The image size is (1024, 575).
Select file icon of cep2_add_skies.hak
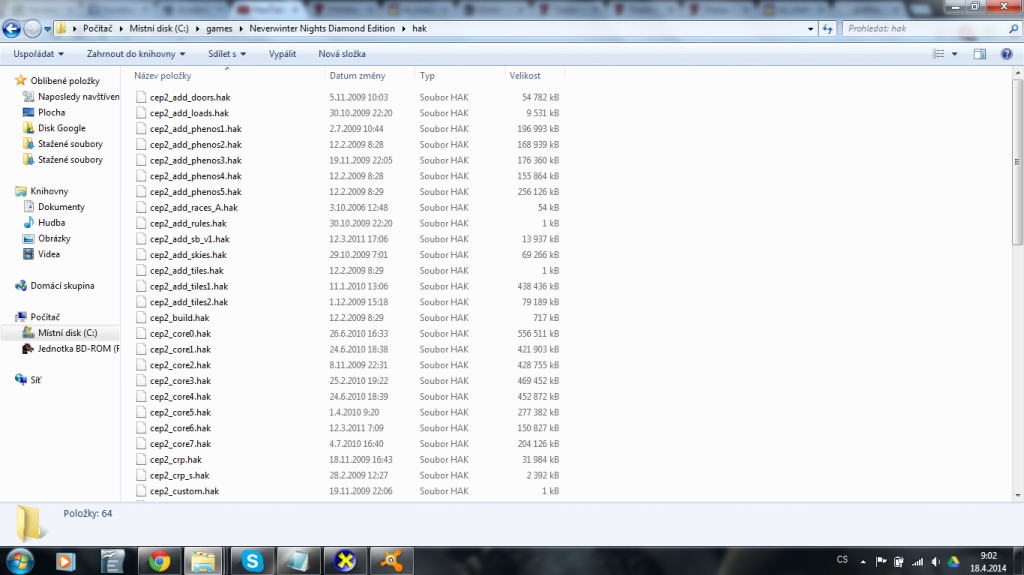[x=141, y=254]
